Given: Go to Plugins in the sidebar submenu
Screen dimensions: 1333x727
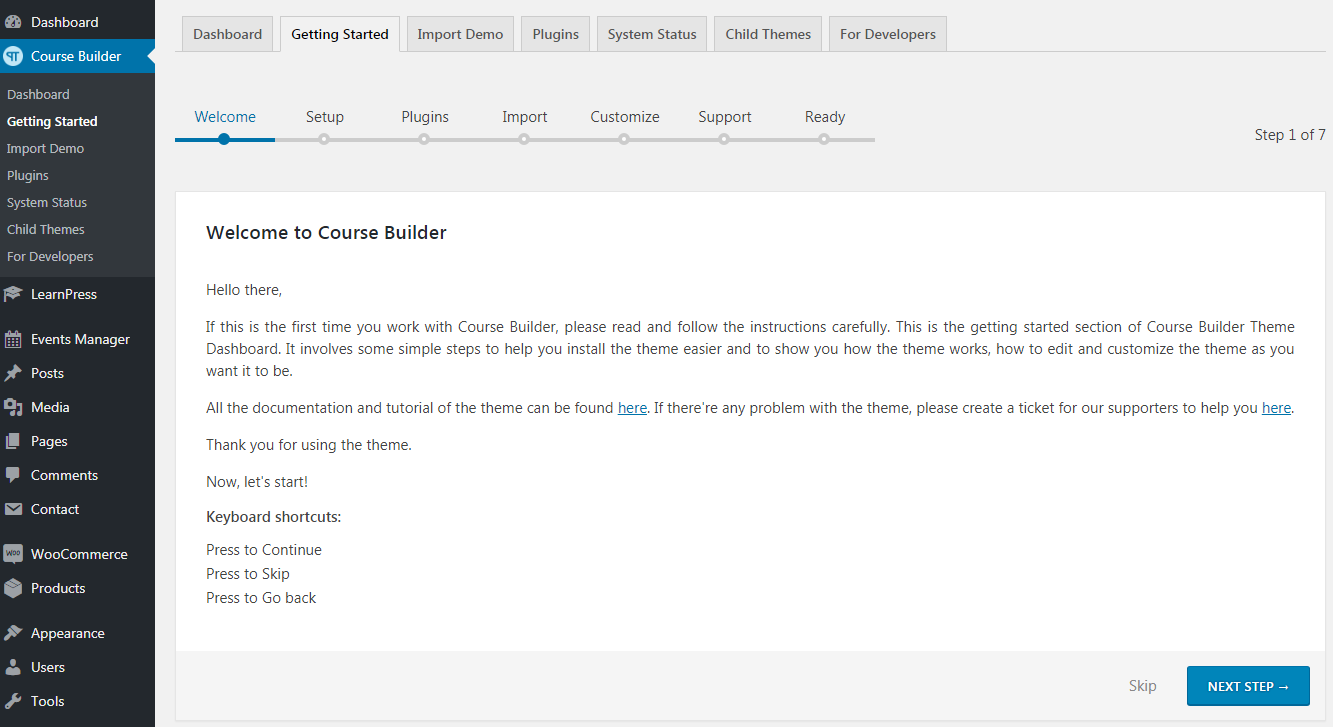Looking at the screenshot, I should pyautogui.click(x=28, y=175).
